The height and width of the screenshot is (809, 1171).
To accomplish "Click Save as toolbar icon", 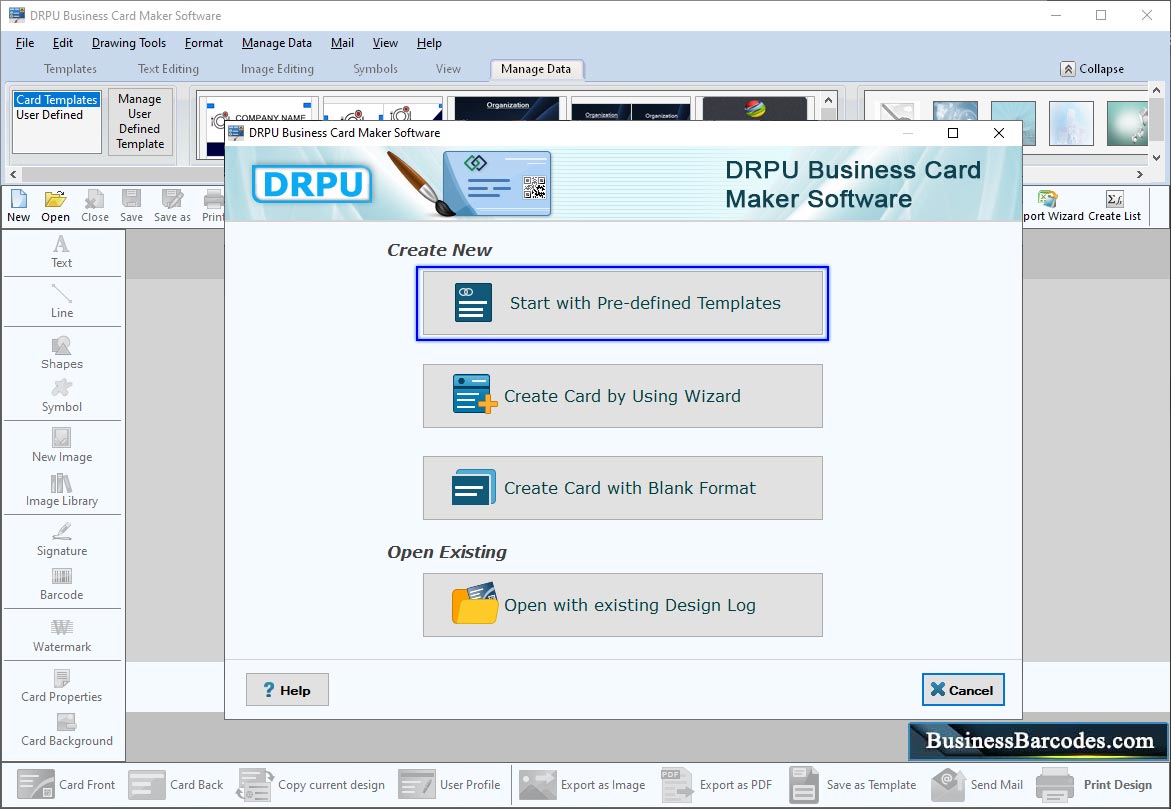I will pyautogui.click(x=172, y=206).
